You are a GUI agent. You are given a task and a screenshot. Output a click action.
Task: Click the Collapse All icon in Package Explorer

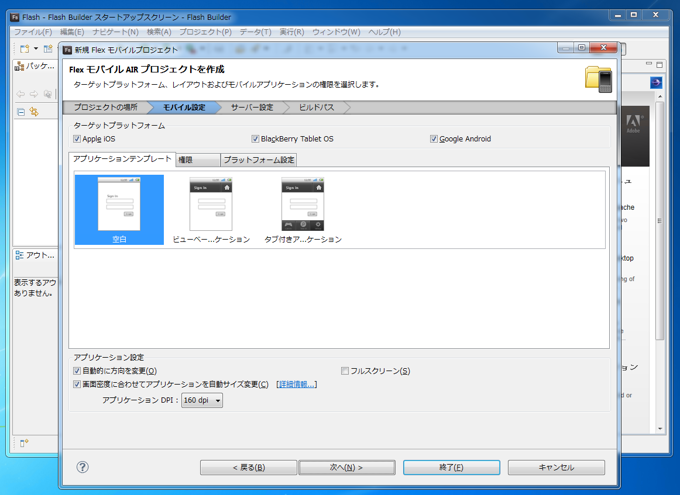pyautogui.click(x=21, y=112)
